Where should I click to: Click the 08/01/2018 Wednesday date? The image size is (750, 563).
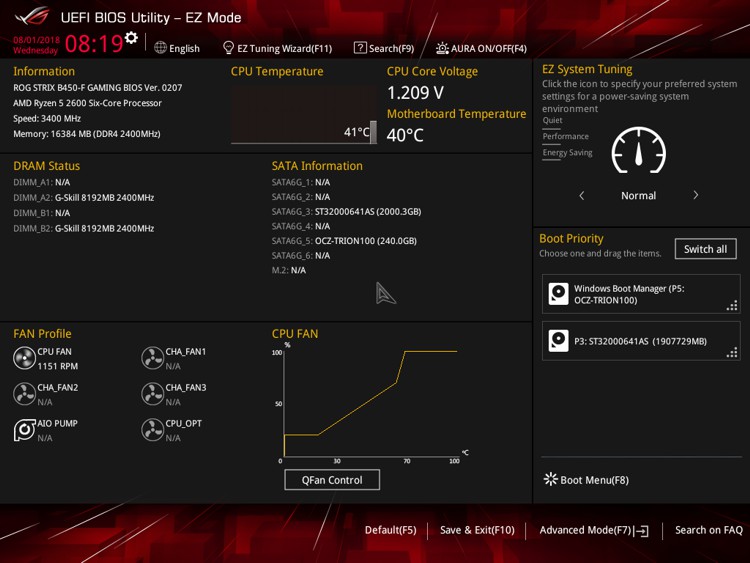[36, 45]
